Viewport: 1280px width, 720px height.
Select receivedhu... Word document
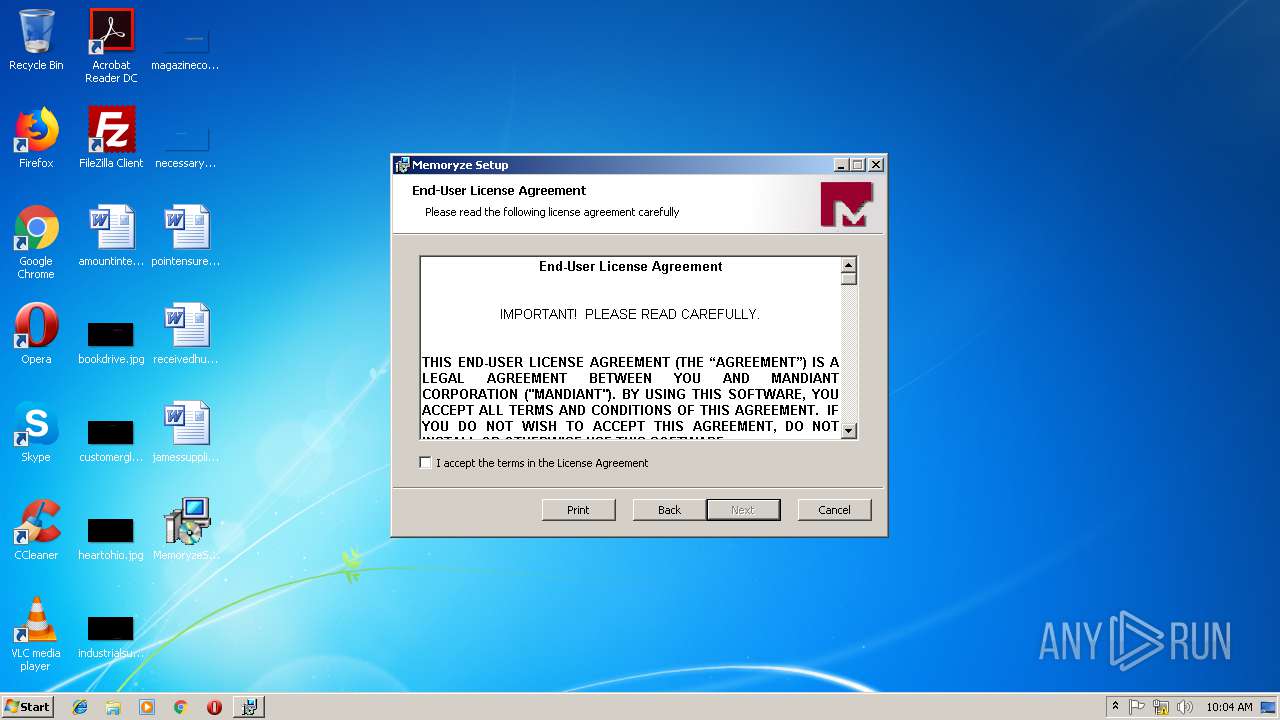(x=185, y=334)
